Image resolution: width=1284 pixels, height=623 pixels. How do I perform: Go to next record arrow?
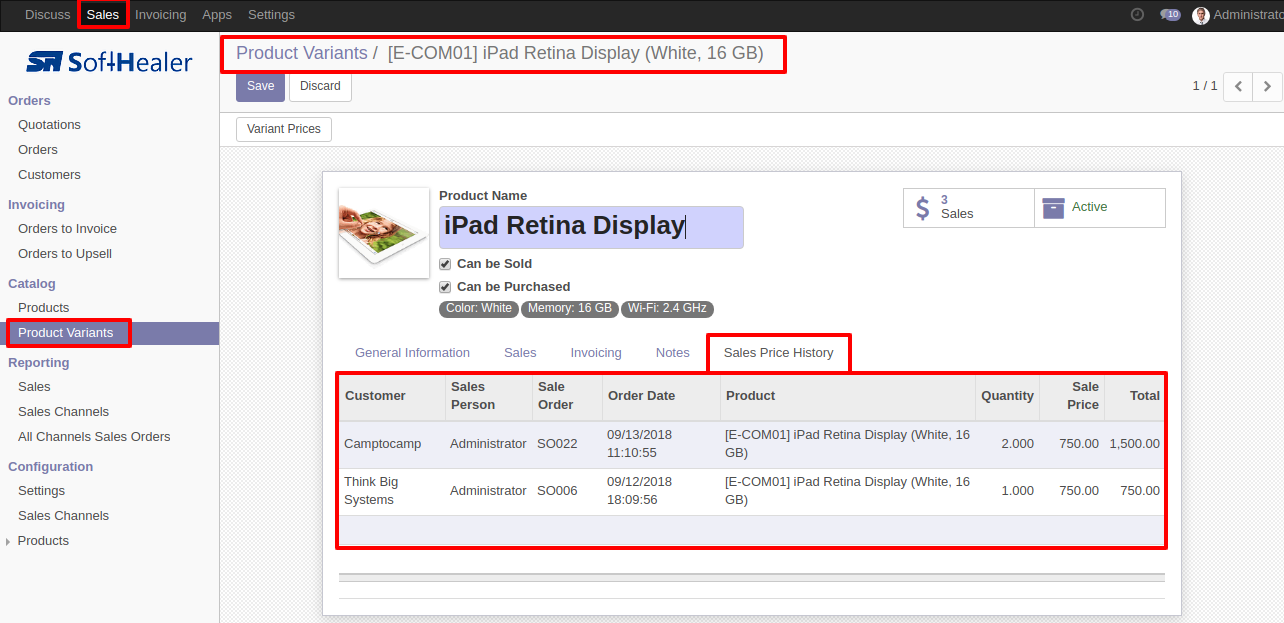coord(1267,87)
